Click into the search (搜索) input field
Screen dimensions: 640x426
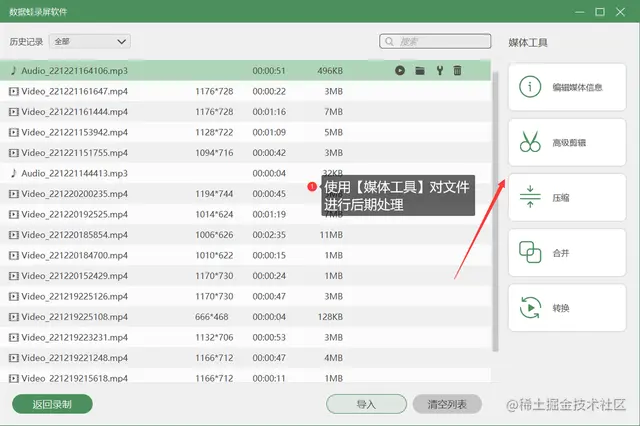tap(435, 41)
